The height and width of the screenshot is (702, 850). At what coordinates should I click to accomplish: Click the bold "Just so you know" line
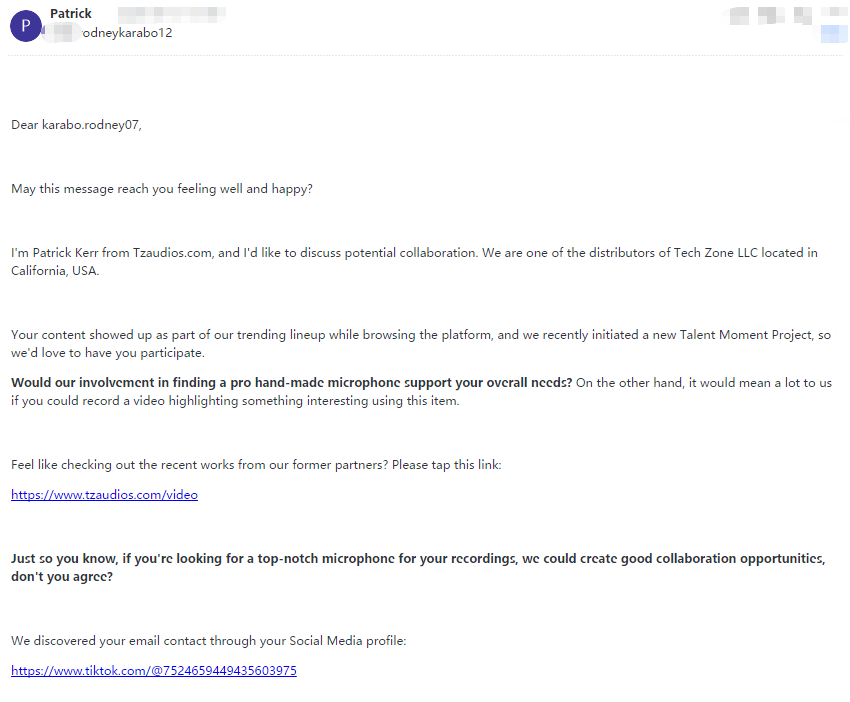[418, 559]
